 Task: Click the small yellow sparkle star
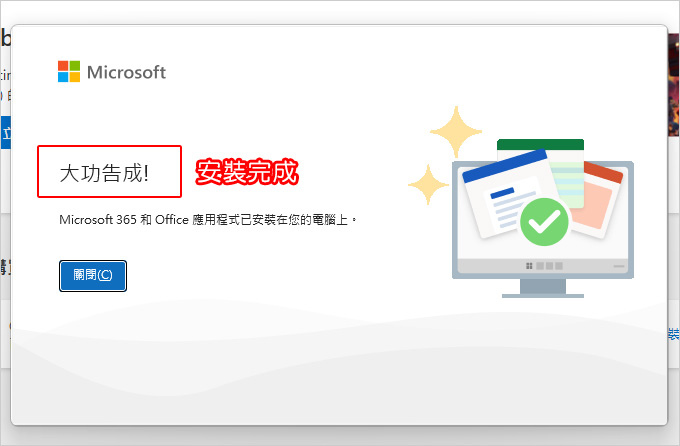[x=428, y=184]
